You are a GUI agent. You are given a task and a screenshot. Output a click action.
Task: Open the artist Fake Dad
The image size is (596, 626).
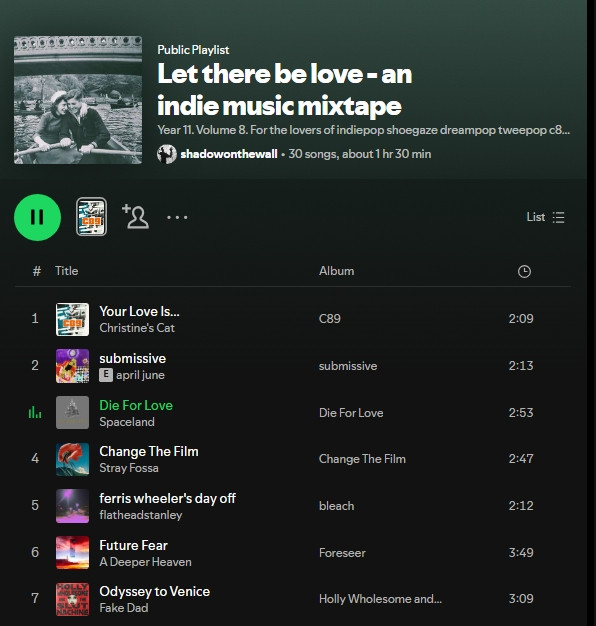point(124,608)
